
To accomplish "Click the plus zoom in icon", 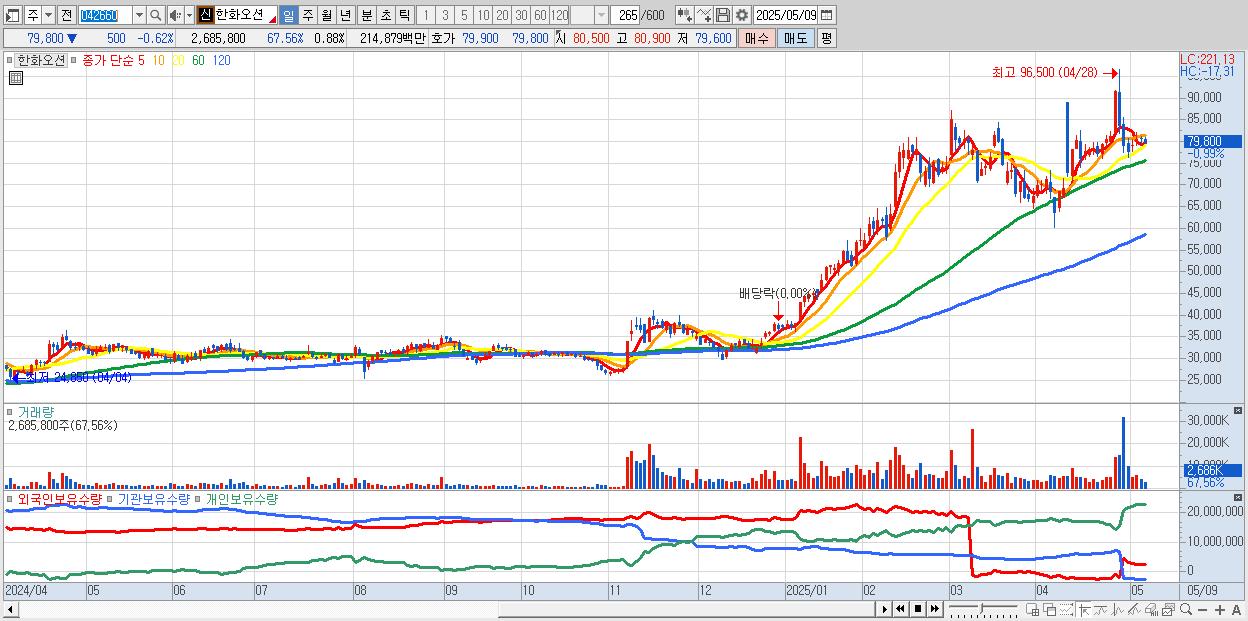I will 1220,610.
